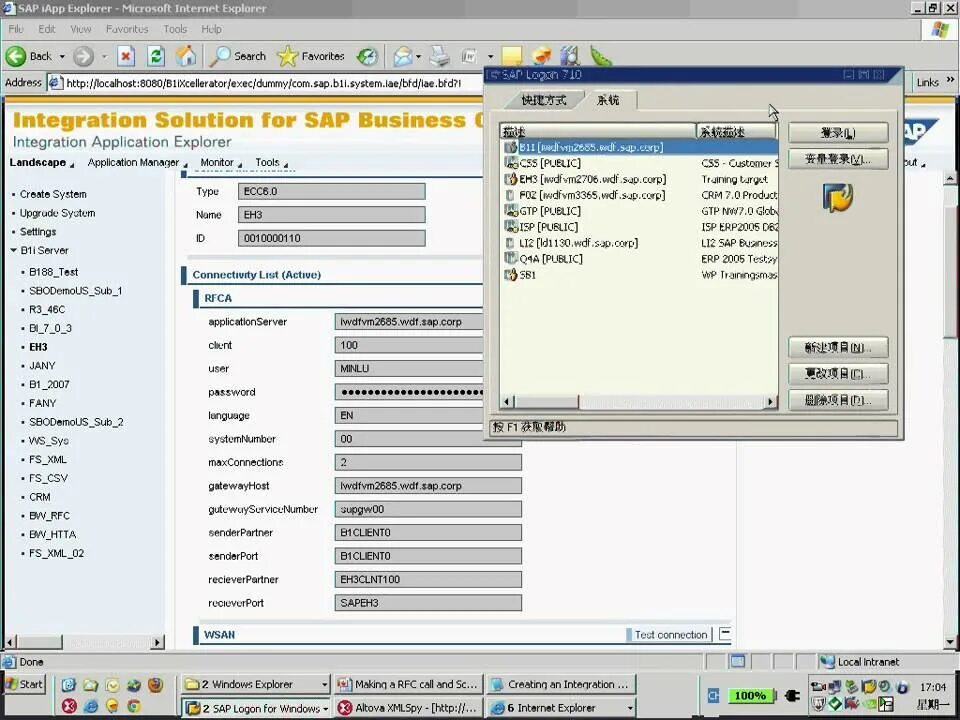Switch to the 快捷方式 tab in SAP Logon
The height and width of the screenshot is (720, 960).
(543, 100)
